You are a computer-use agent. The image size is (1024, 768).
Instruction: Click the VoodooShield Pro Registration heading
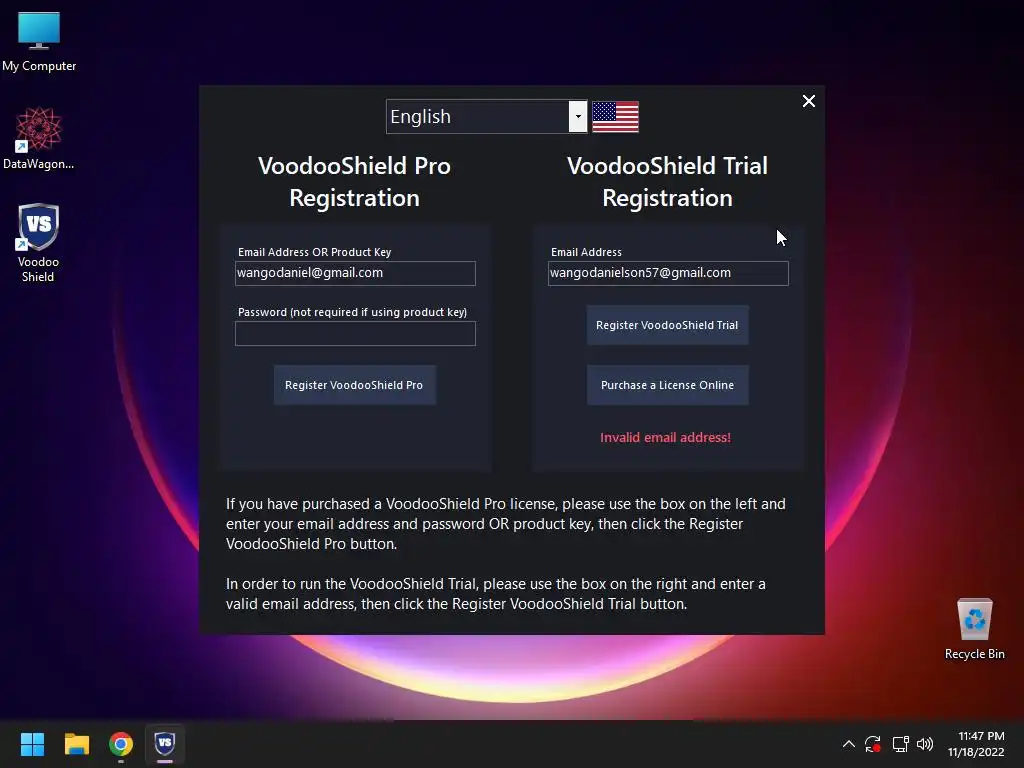[x=355, y=182]
